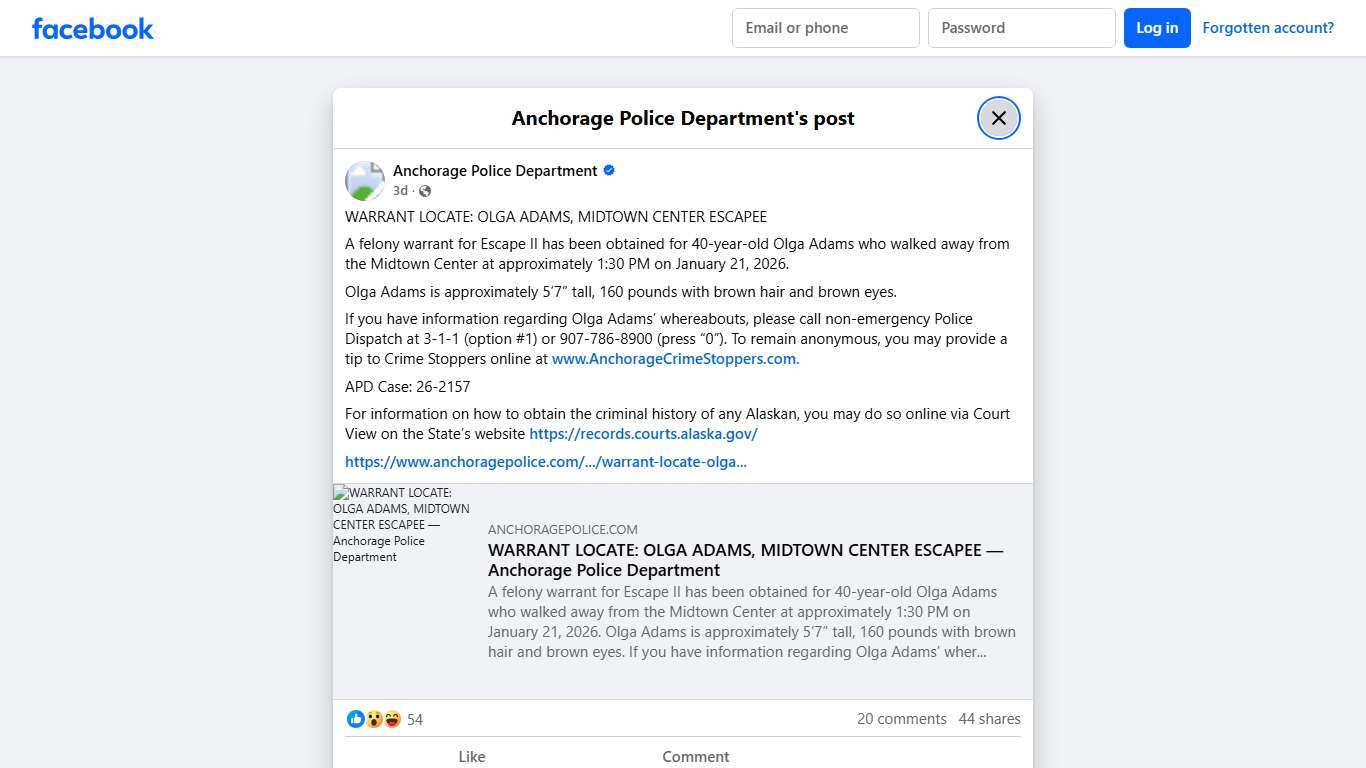This screenshot has width=1366, height=768.
Task: View the 44 shares list
Action: point(989,719)
